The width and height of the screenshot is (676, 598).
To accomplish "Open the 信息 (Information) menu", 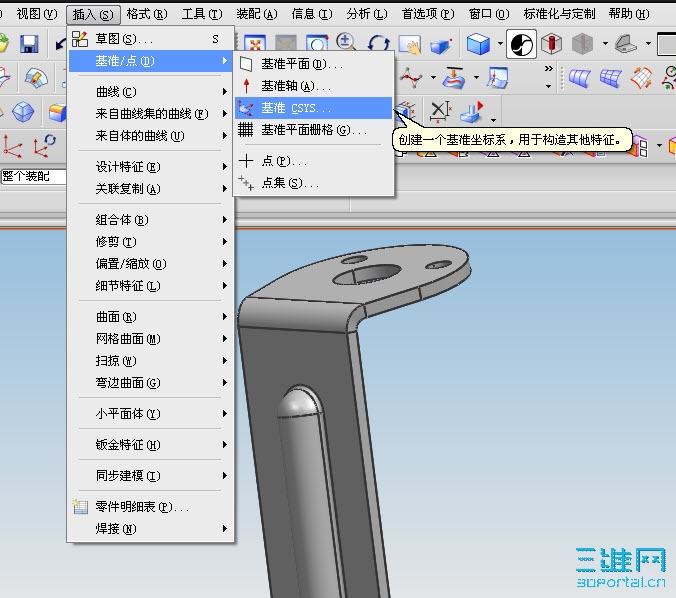I will [x=312, y=14].
